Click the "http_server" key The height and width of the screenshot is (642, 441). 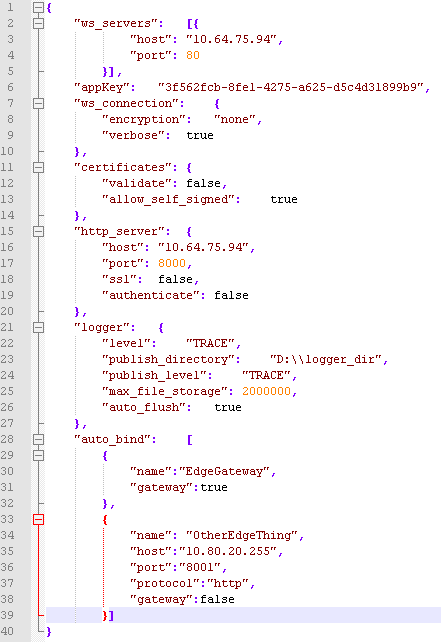tap(120, 231)
